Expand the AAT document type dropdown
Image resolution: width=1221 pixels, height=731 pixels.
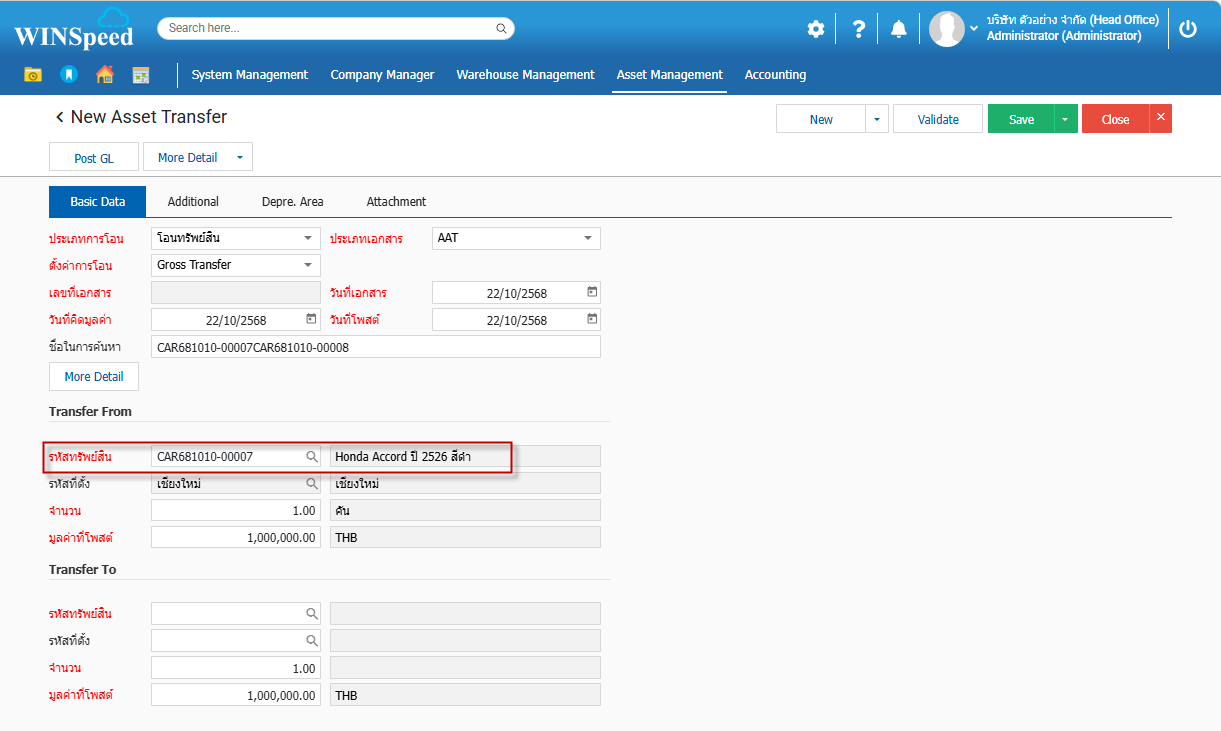click(x=587, y=238)
